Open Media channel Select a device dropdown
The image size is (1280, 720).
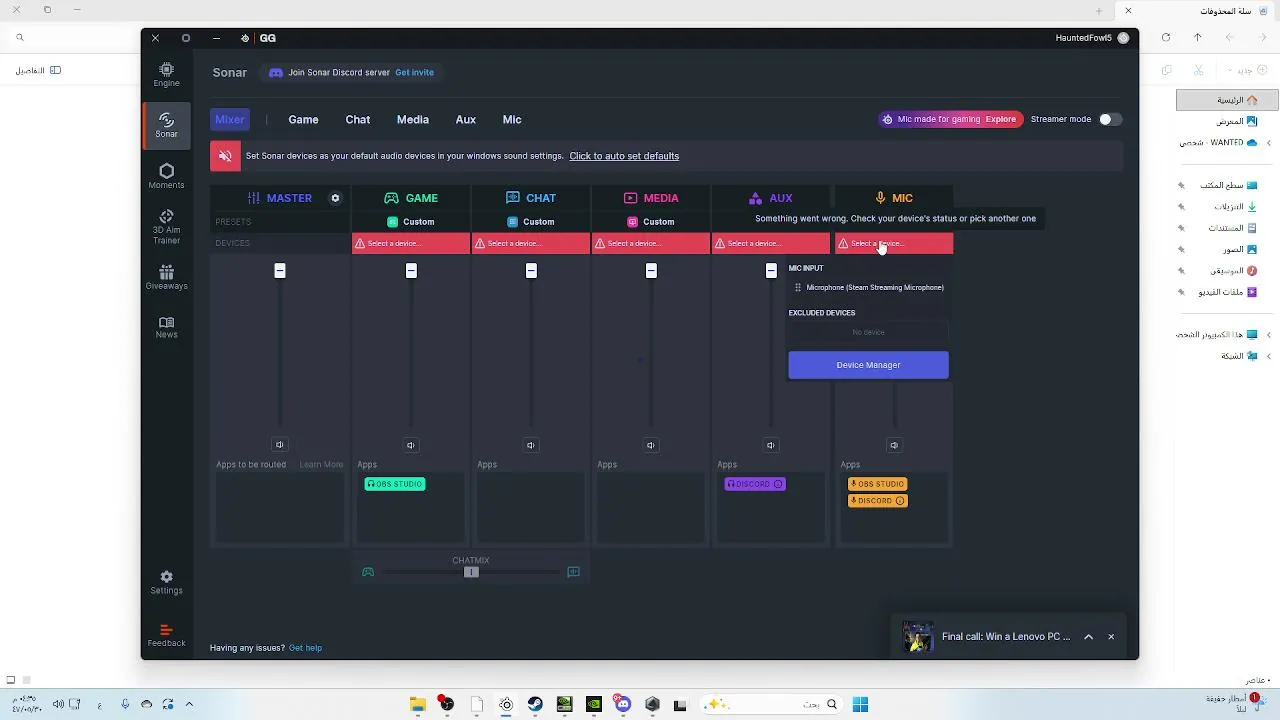pyautogui.click(x=651, y=243)
